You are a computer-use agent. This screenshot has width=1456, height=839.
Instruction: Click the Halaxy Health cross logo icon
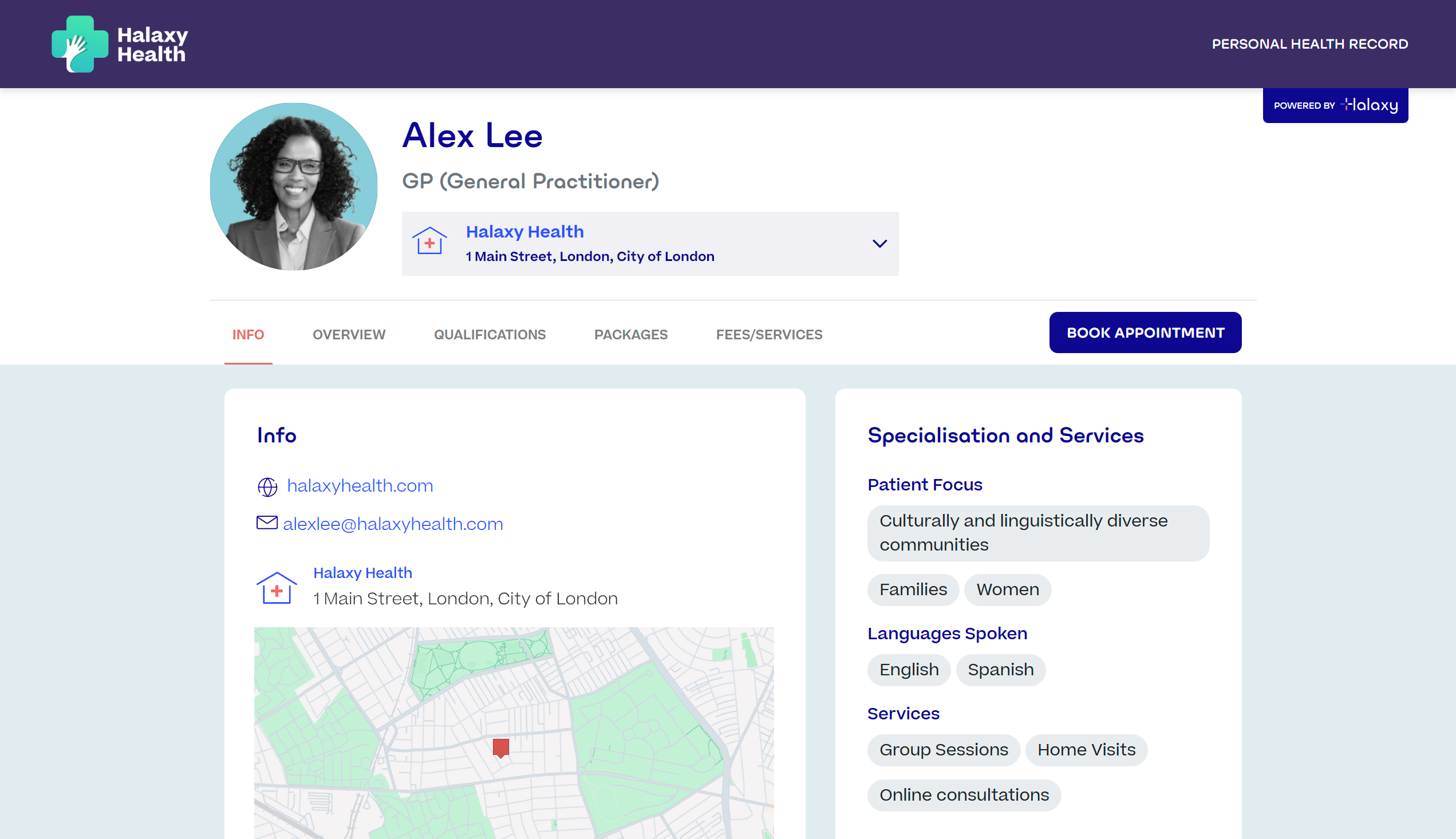click(80, 44)
